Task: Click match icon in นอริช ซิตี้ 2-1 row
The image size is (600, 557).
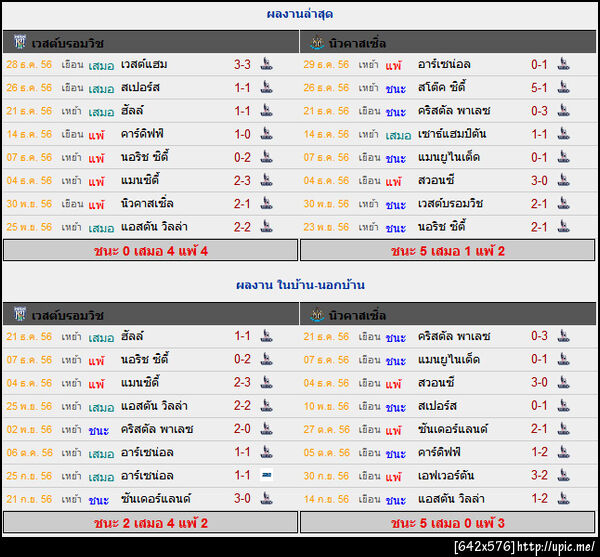Action: coord(563,226)
